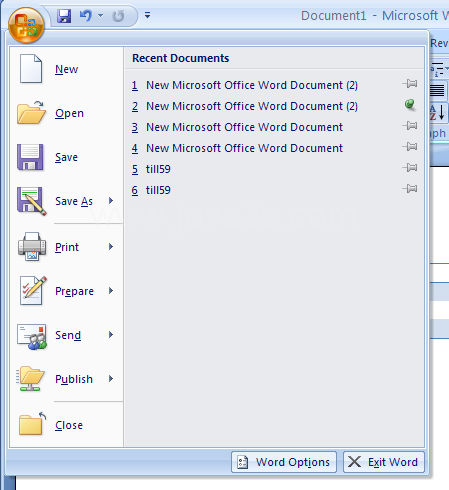This screenshot has width=449, height=490.
Task: Open recent document 5 till59
Action: coord(151,169)
